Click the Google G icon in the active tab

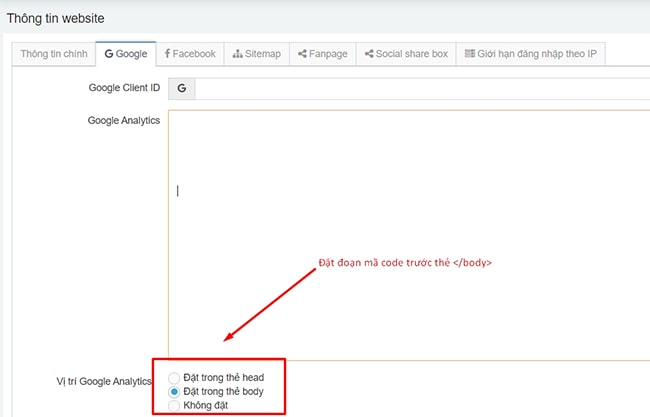(109, 54)
